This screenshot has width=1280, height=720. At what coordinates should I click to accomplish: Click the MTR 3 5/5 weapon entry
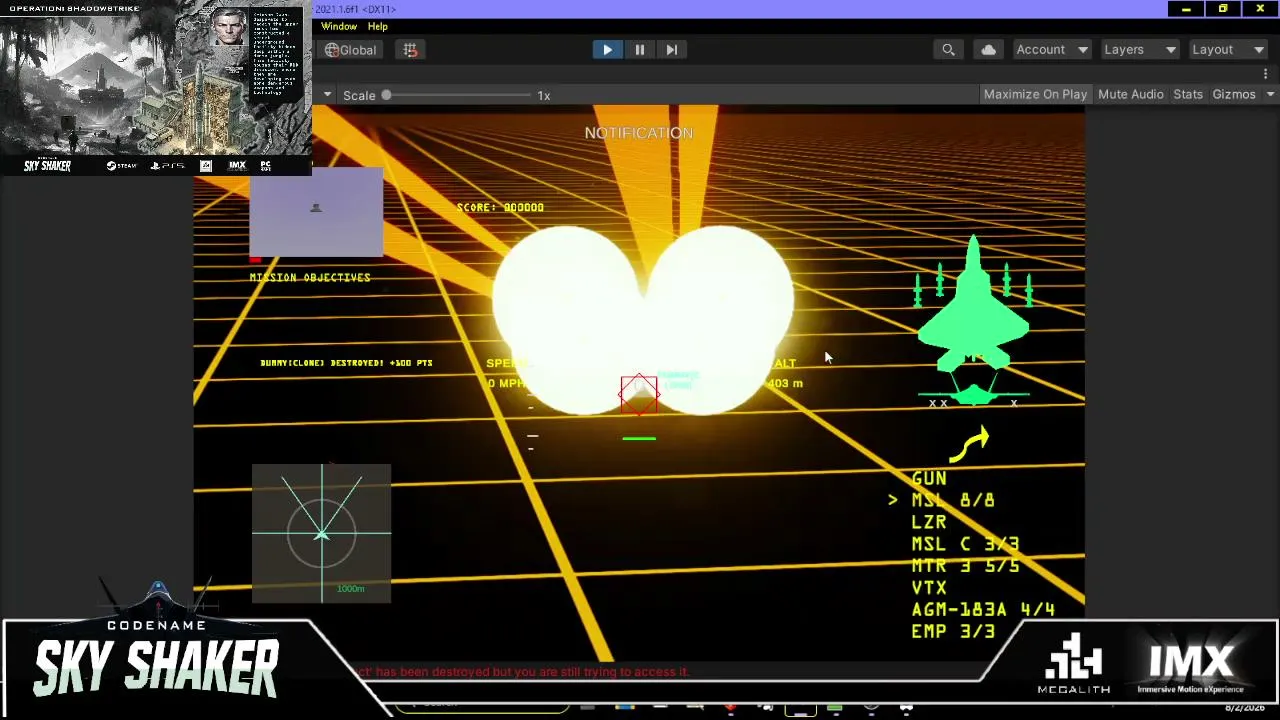coord(965,566)
